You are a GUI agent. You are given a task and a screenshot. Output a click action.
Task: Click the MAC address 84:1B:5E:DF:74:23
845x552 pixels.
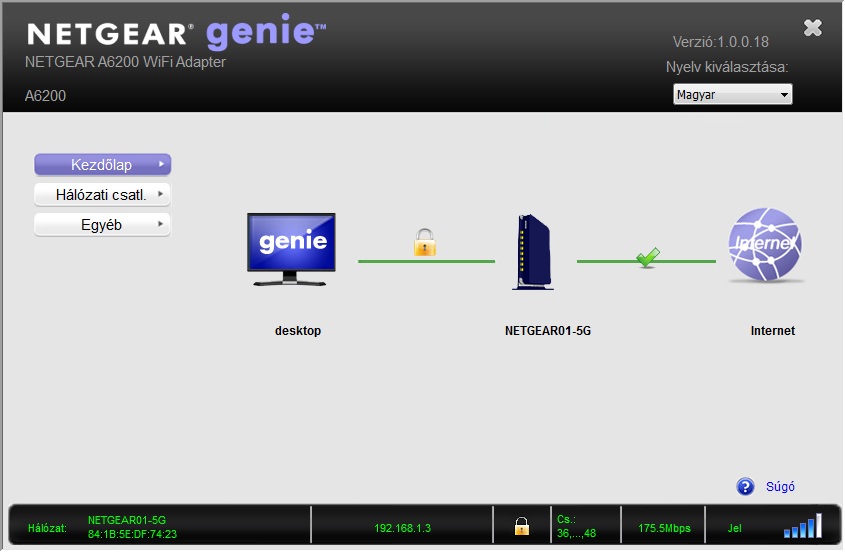[132, 534]
